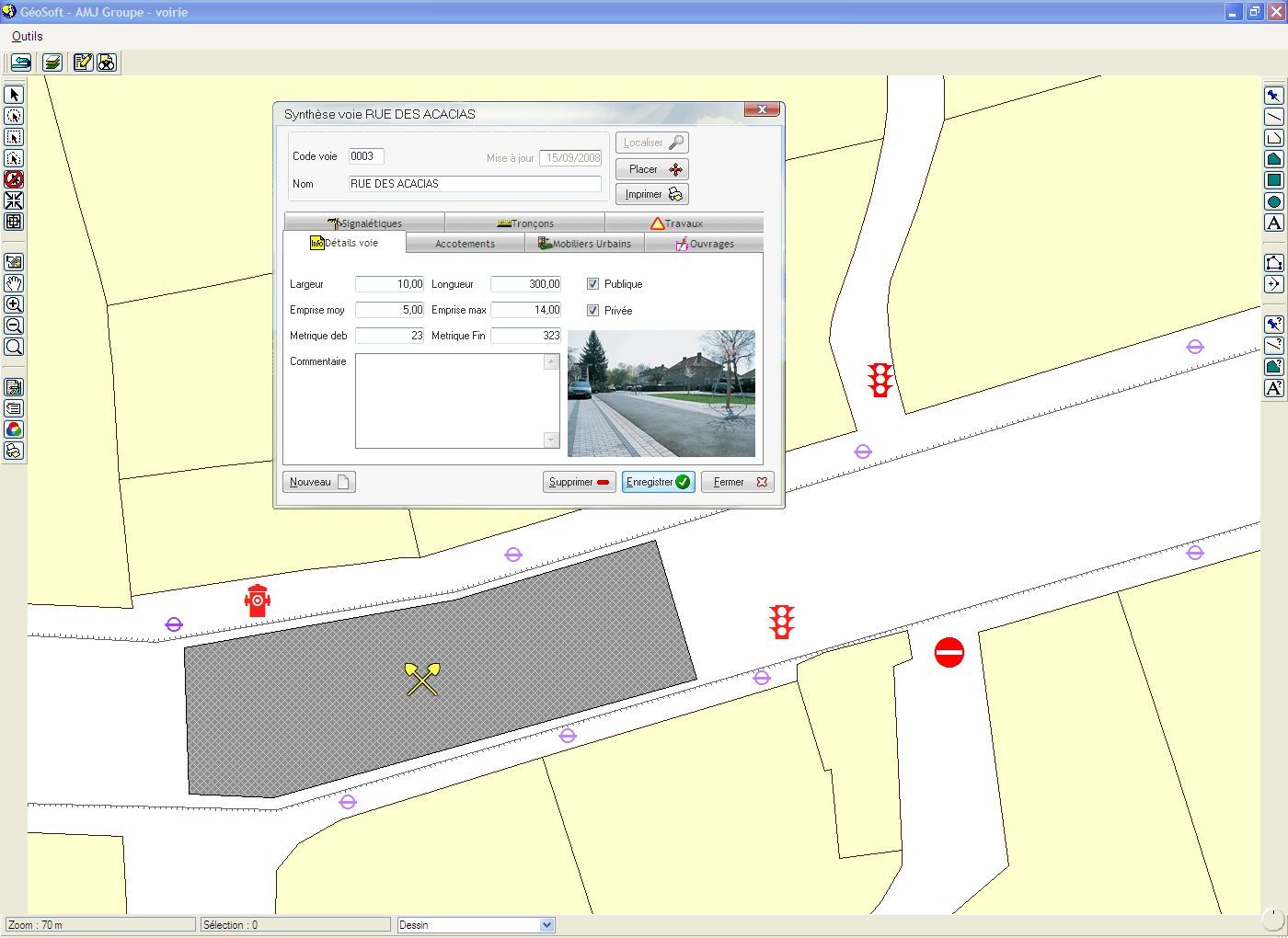Screen dimensions: 1288x938
Task: Click the Longueur field showing 300,00
Action: [526, 284]
